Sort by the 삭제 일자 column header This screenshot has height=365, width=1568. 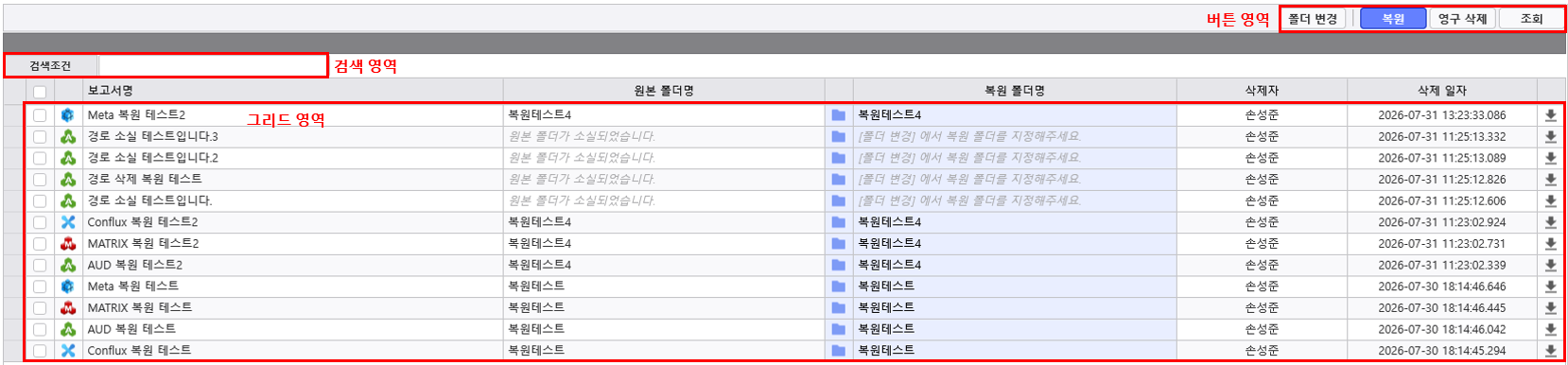(1441, 91)
